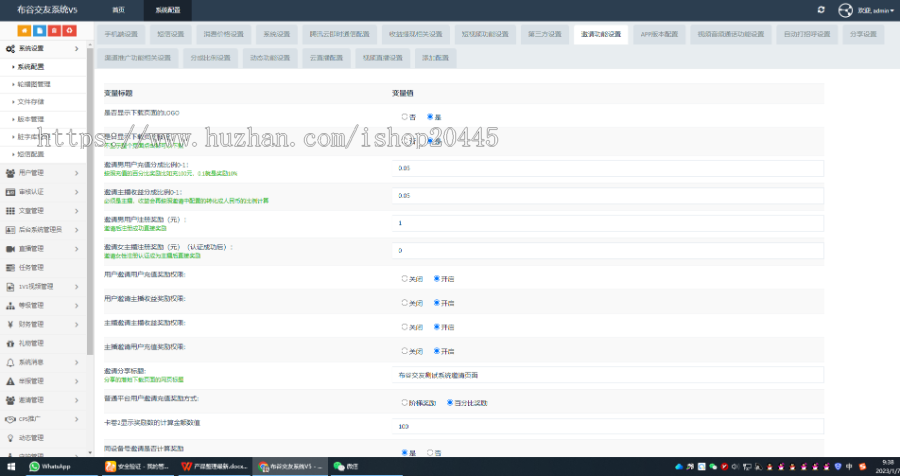Open the Windows Start menu
900x476 pixels.
coord(10,466)
